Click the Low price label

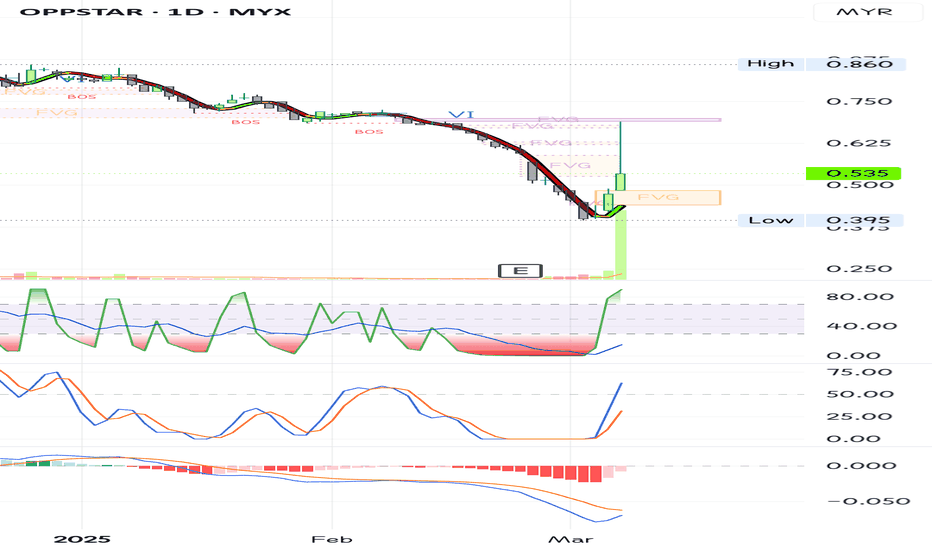coord(770,221)
